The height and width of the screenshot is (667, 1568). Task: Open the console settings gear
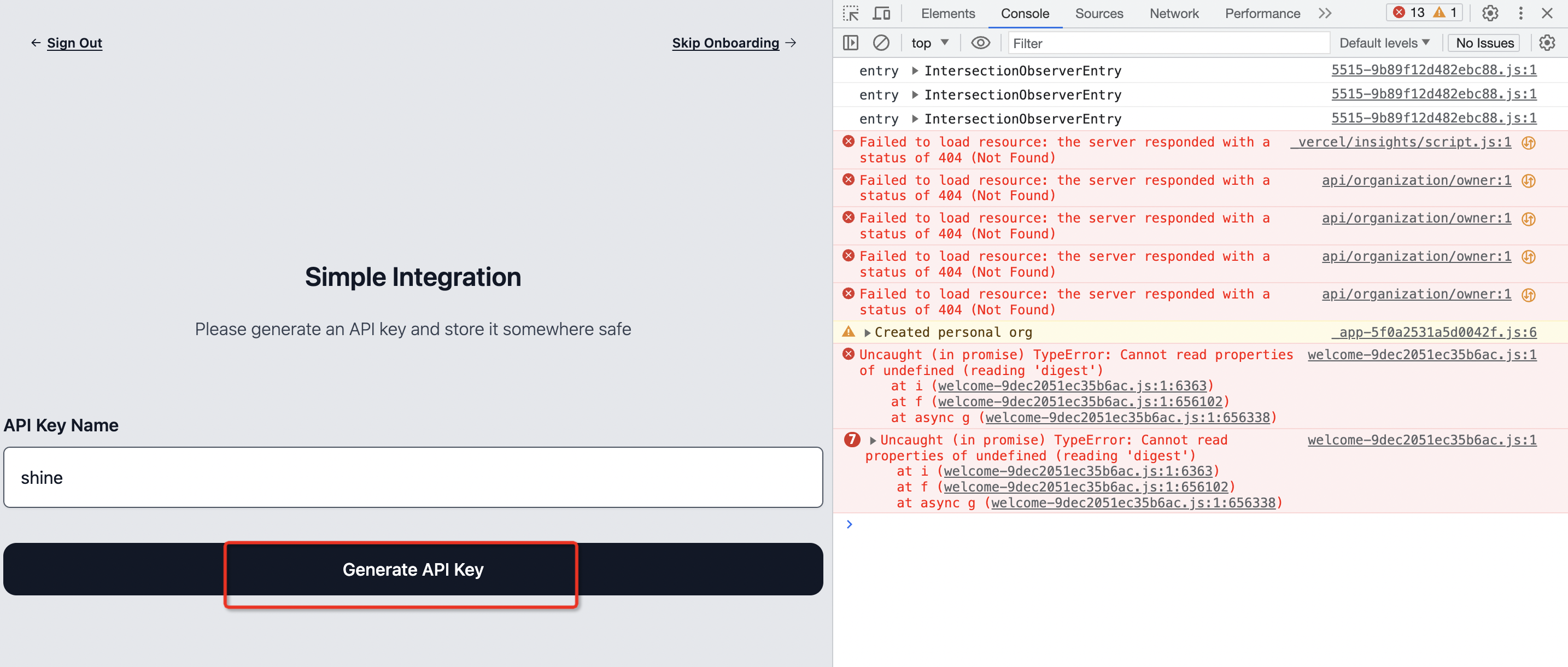pyautogui.click(x=1548, y=43)
